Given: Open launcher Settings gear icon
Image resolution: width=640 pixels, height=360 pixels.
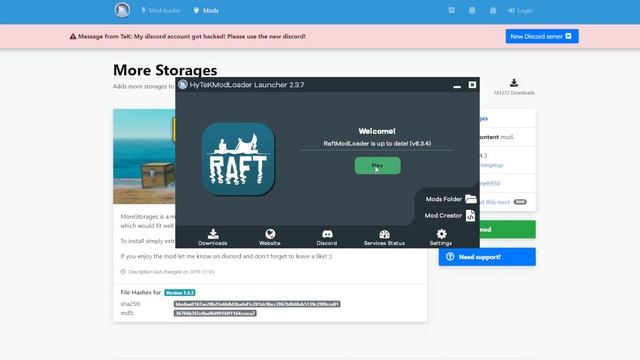Looking at the screenshot, I should pyautogui.click(x=441, y=237).
